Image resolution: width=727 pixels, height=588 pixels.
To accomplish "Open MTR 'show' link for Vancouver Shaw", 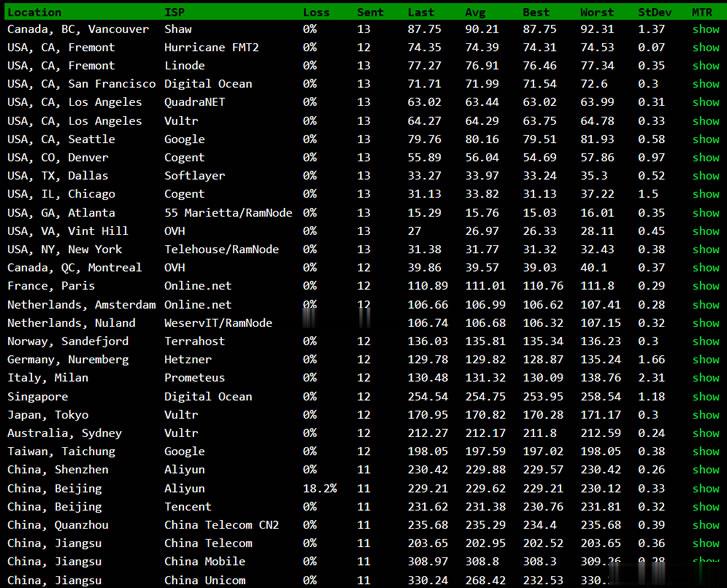I will 706,29.
